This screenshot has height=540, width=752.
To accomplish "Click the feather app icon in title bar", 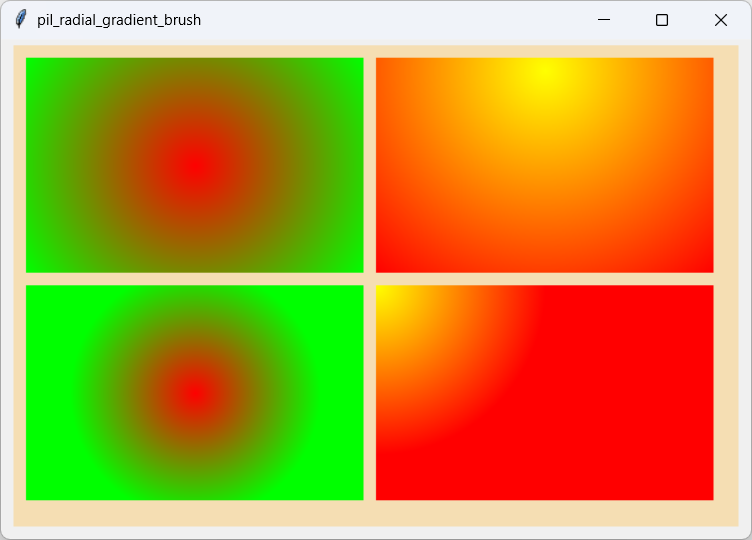I will coord(21,20).
